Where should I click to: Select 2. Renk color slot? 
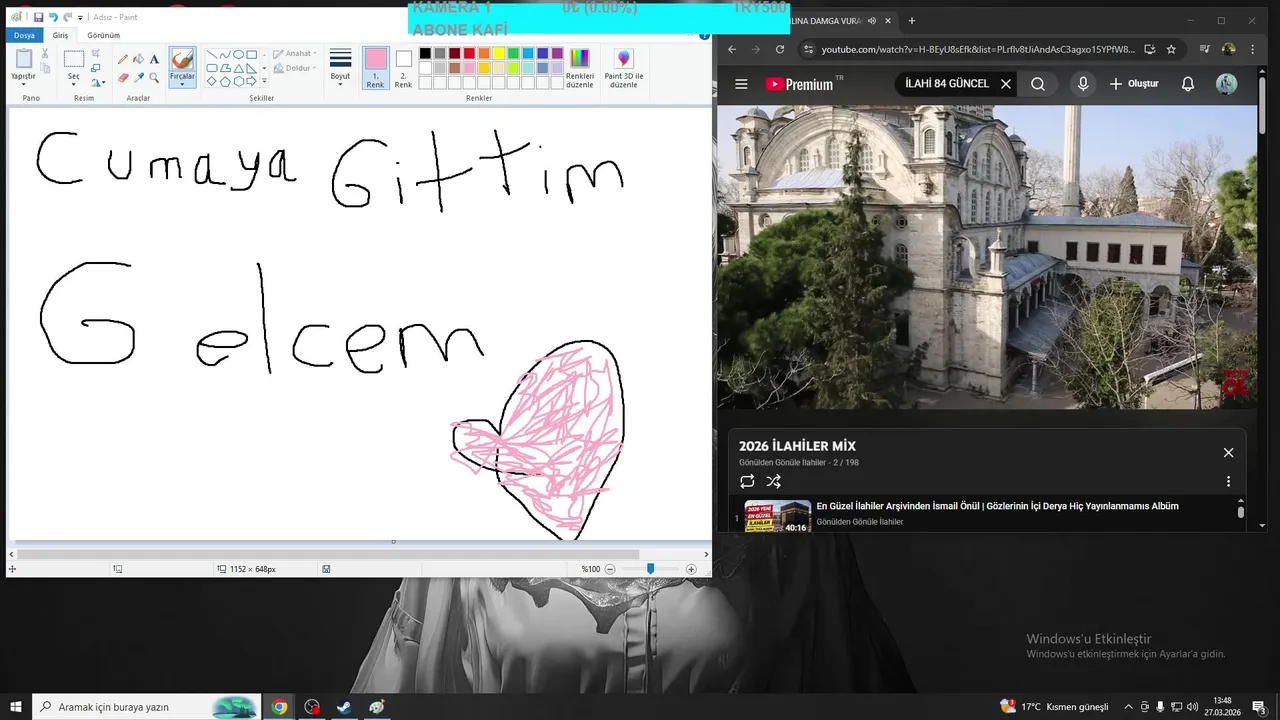[x=403, y=68]
